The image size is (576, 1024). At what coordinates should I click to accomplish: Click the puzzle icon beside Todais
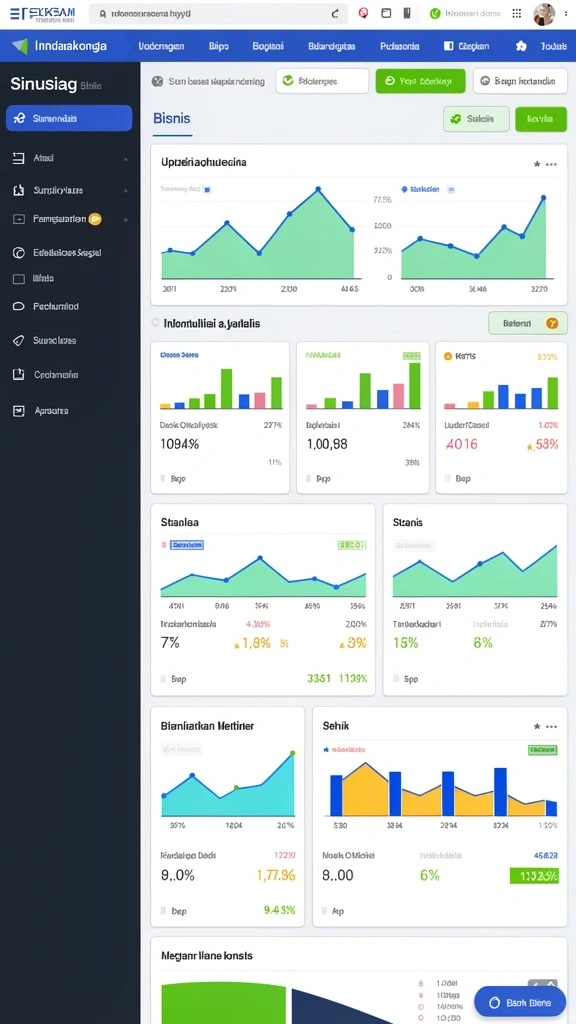520,46
